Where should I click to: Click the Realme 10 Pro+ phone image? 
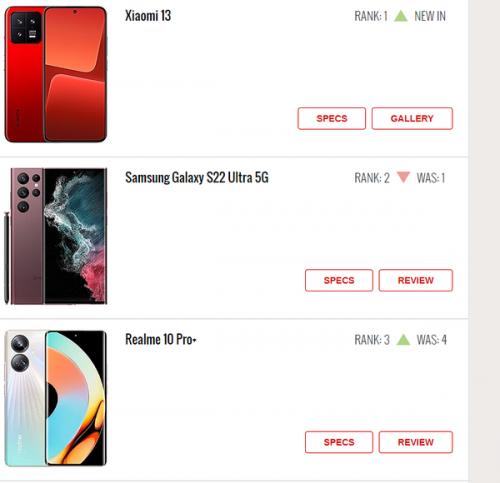pyautogui.click(x=56, y=398)
